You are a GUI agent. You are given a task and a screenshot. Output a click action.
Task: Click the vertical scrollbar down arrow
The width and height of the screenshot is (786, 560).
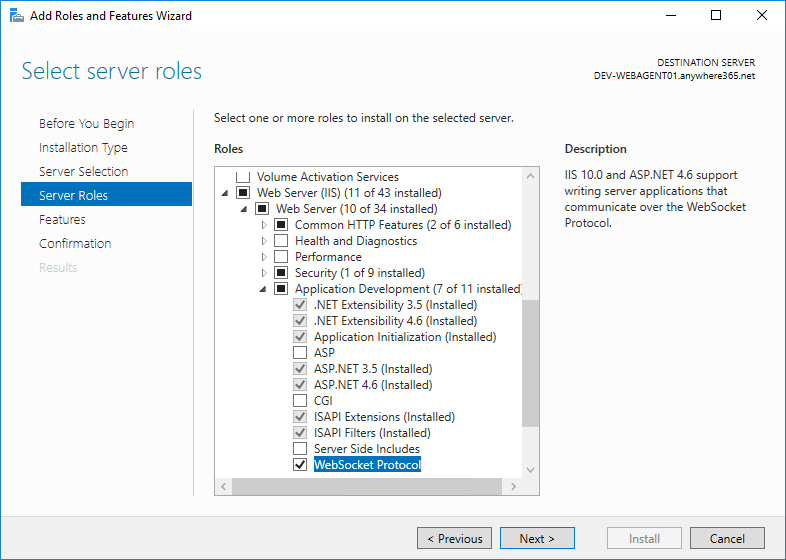530,470
